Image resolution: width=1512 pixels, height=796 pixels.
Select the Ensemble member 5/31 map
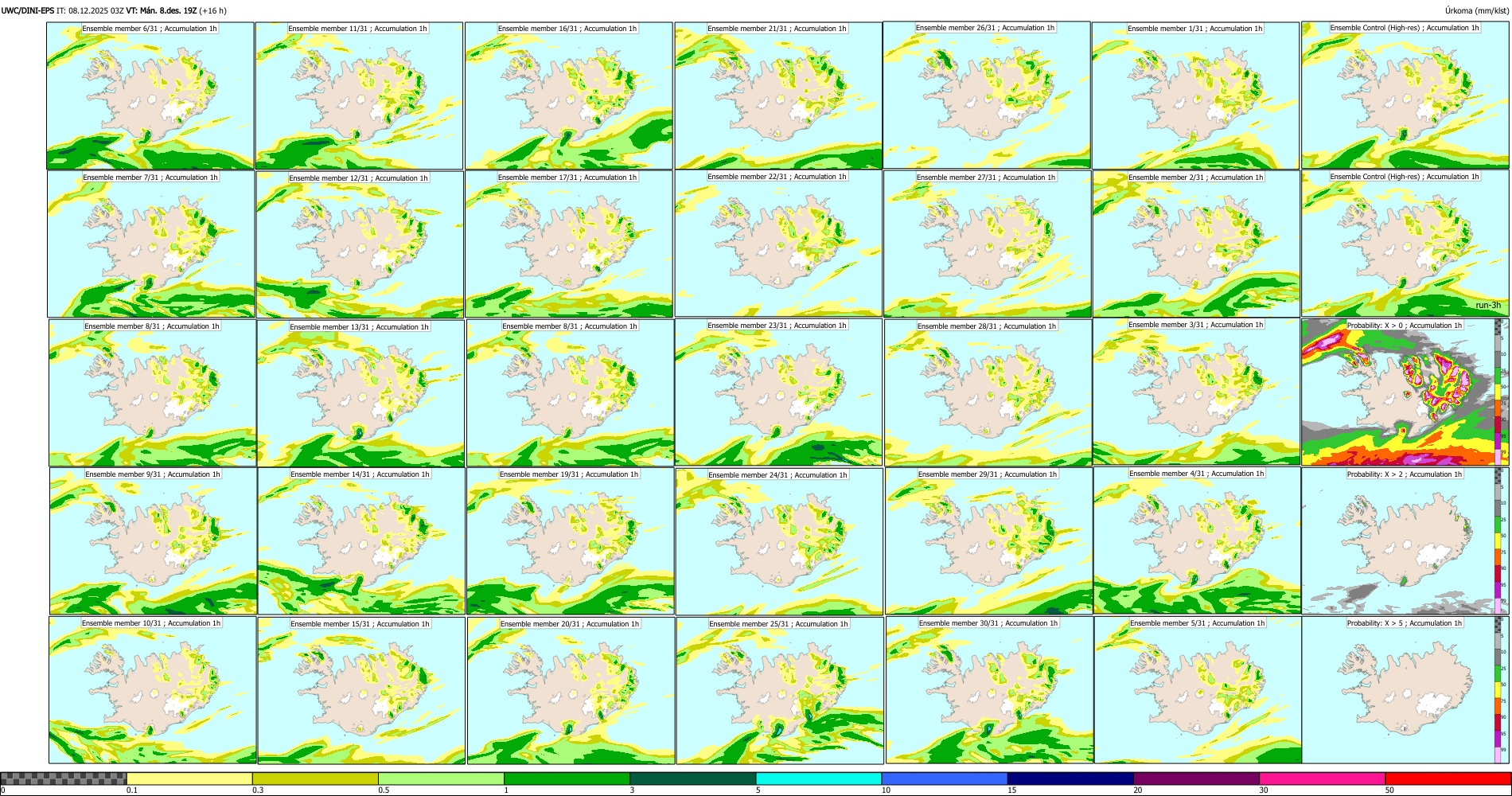tap(1198, 689)
